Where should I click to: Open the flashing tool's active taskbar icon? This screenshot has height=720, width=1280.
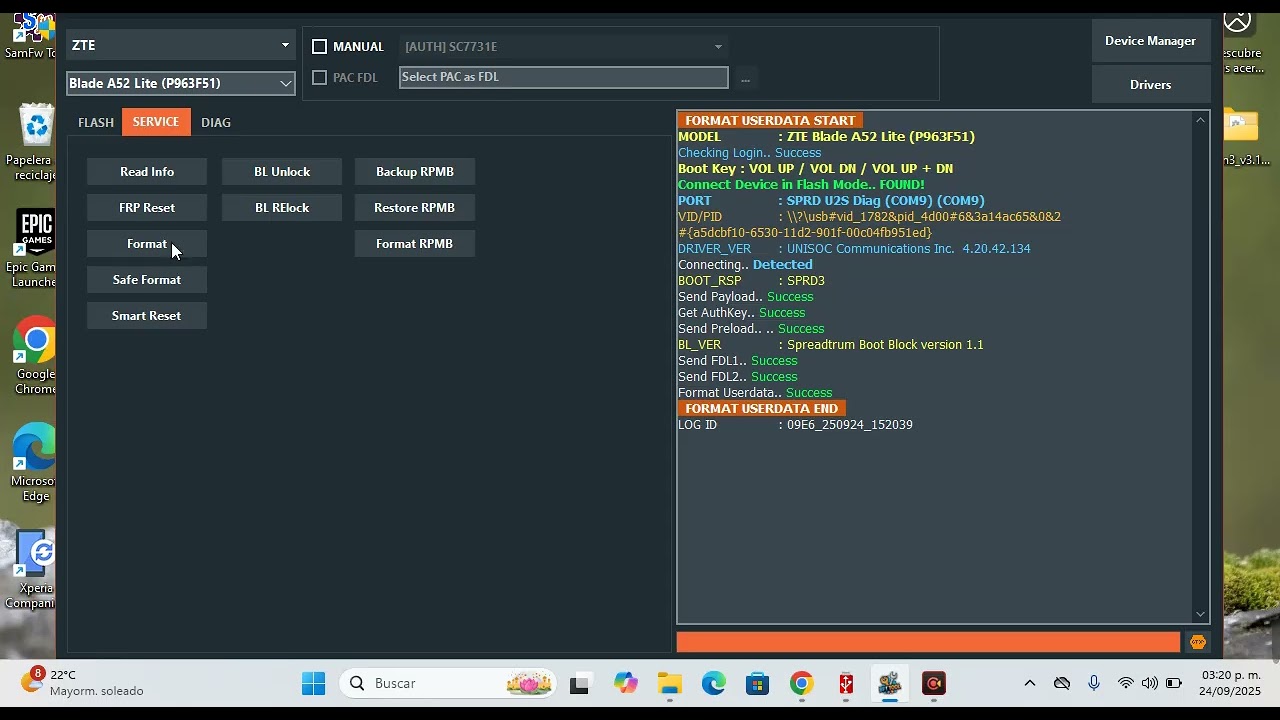pyautogui.click(x=890, y=683)
